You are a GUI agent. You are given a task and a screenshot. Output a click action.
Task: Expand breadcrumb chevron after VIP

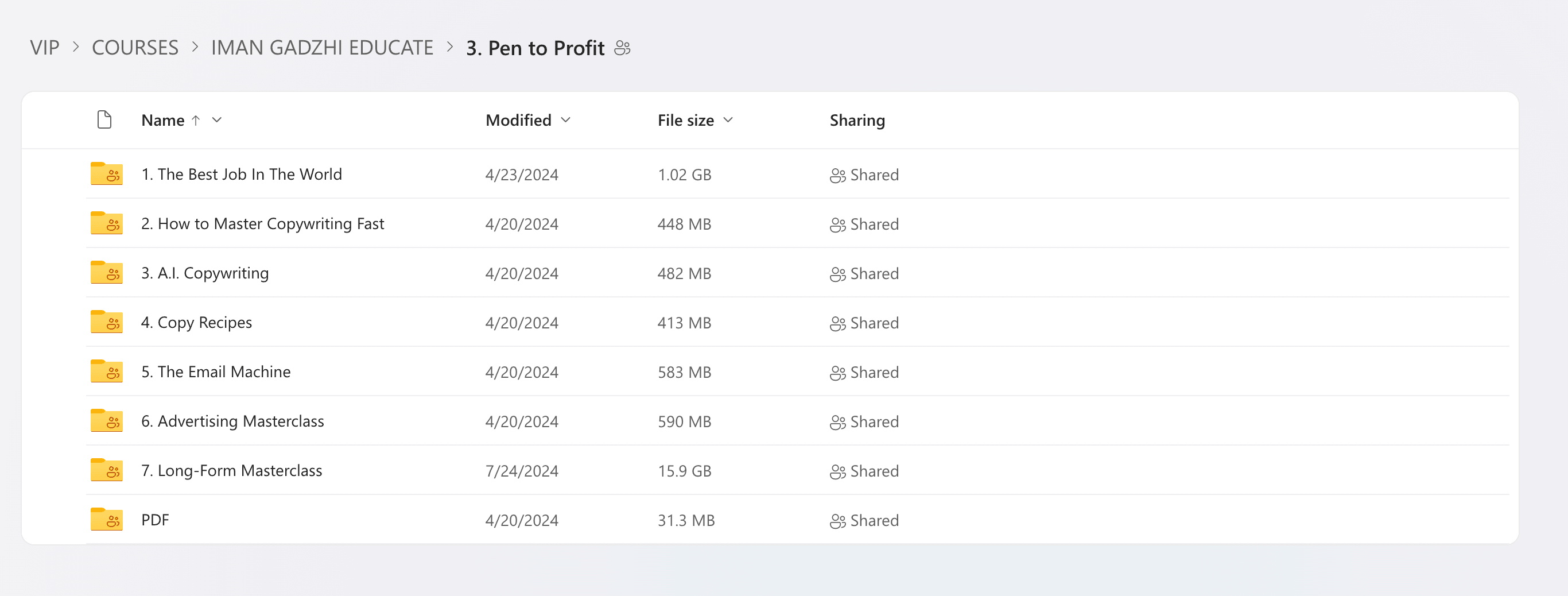(76, 47)
